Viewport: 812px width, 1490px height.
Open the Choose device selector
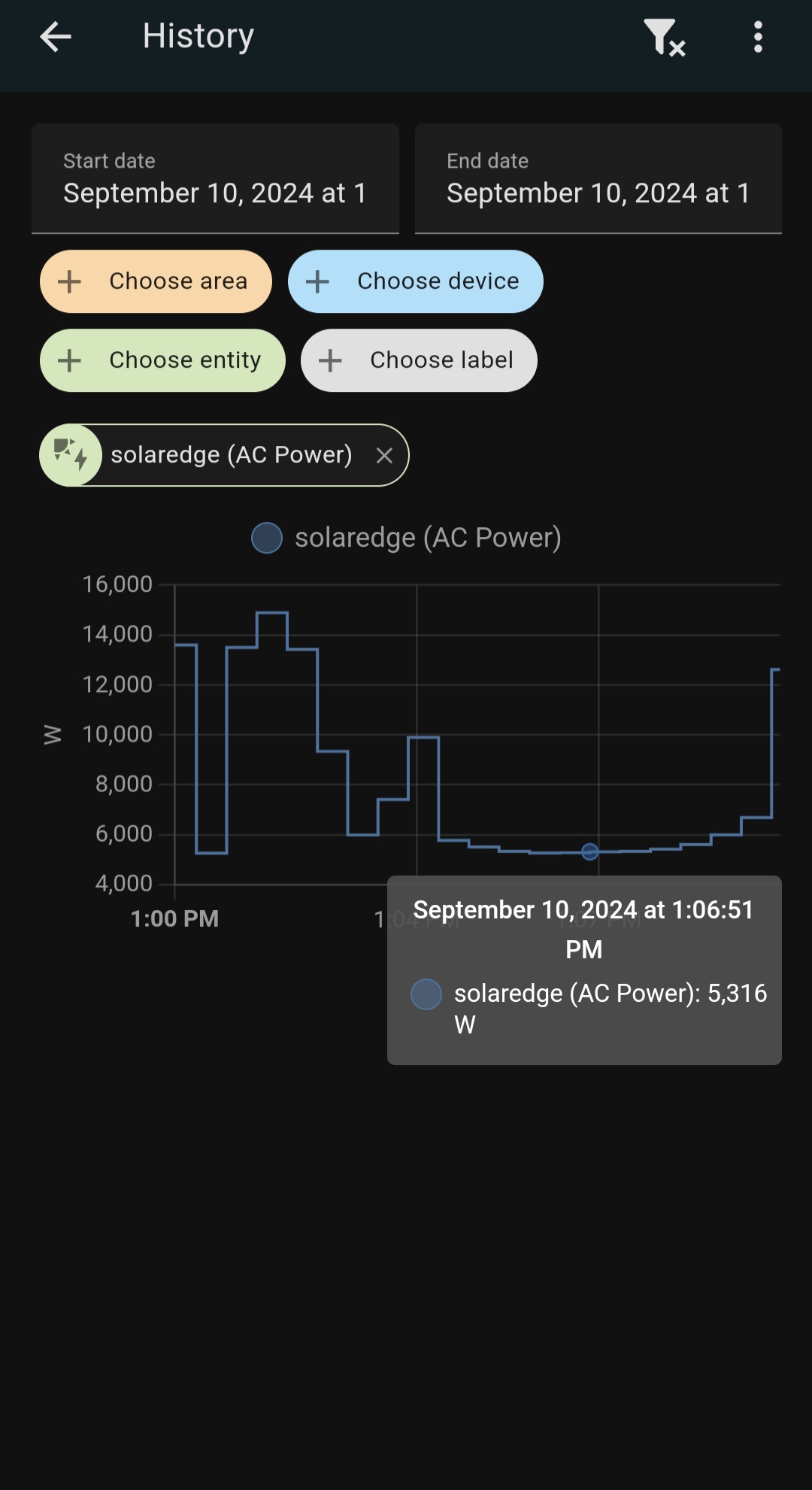(x=415, y=281)
